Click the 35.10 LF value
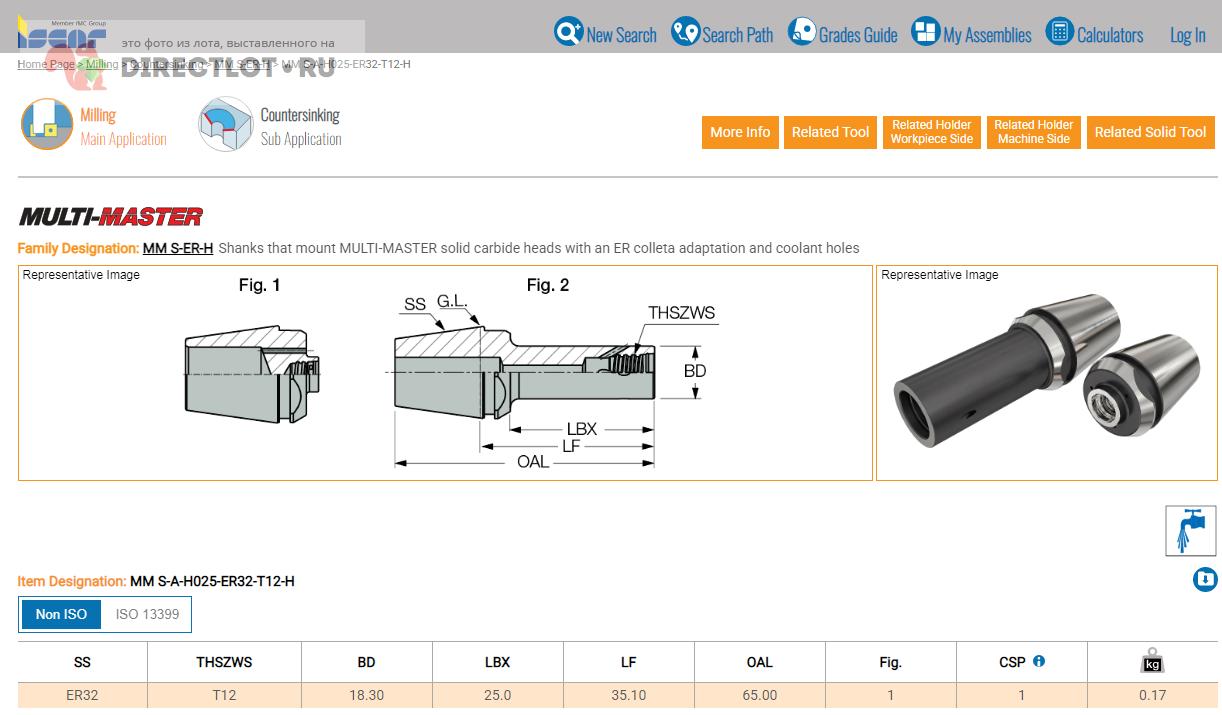Screen dimensions: 1222x715 pos(629,695)
